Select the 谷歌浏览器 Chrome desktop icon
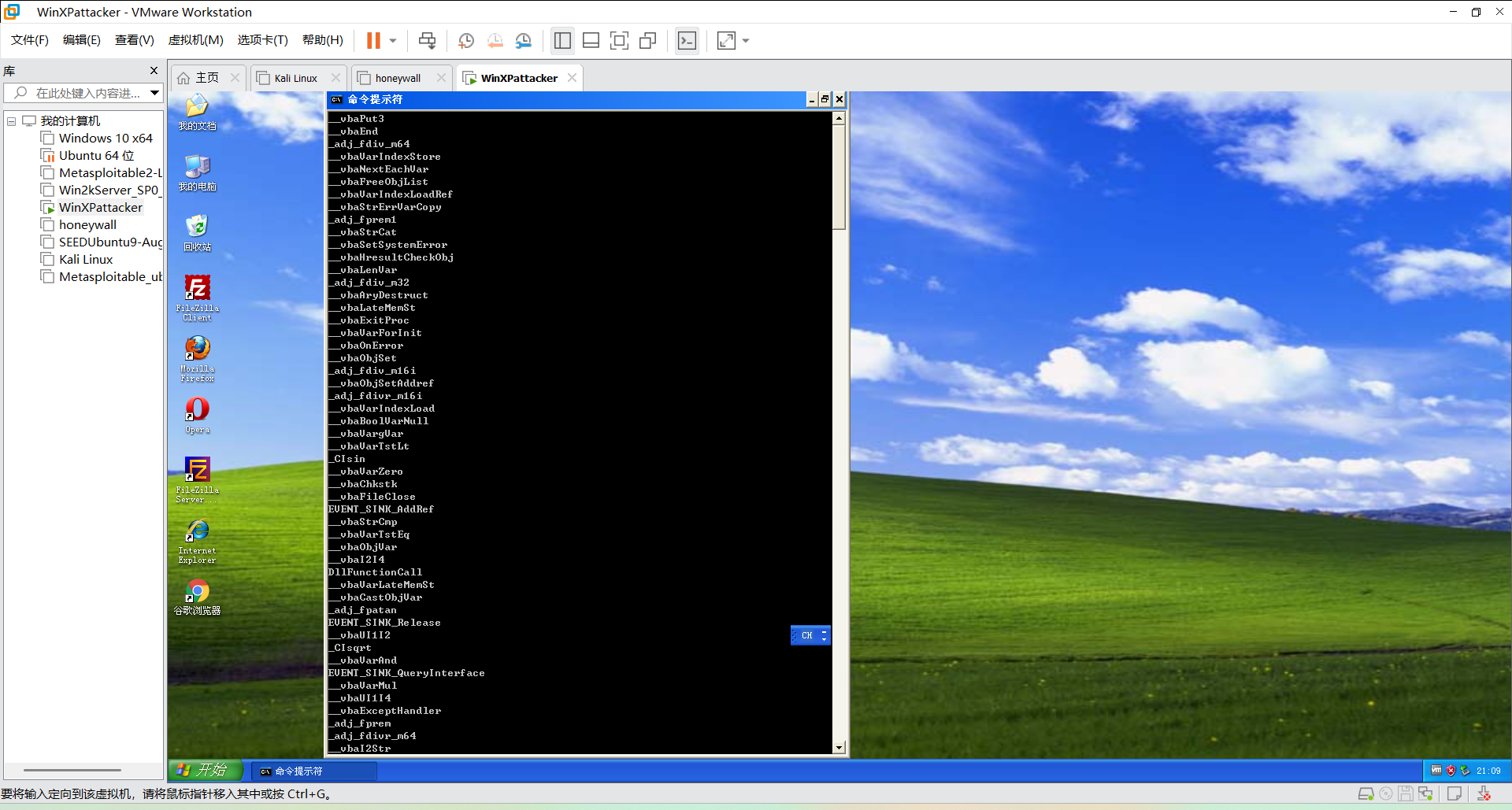1512x810 pixels. point(197,597)
